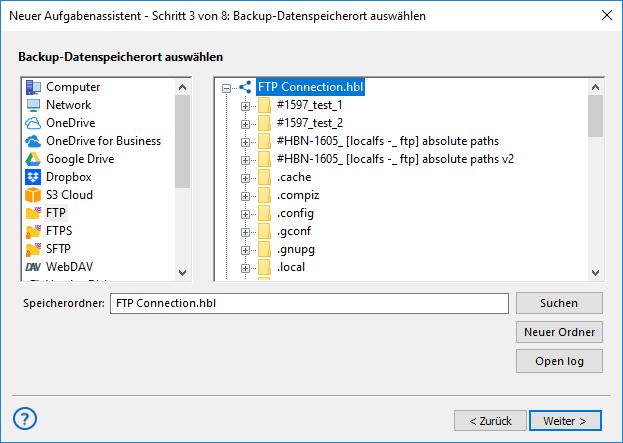Viewport: 623px width, 443px height.
Task: Select the '.gnupg' folder name
Action: (x=296, y=250)
